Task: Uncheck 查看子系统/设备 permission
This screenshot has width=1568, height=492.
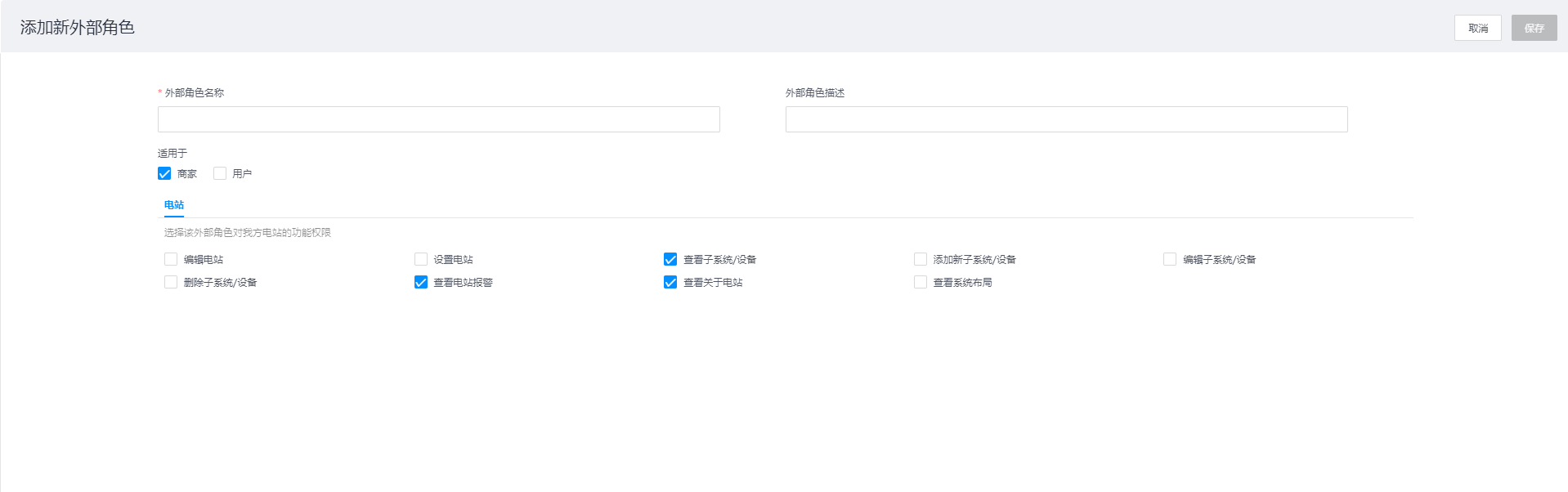Action: pos(670,259)
